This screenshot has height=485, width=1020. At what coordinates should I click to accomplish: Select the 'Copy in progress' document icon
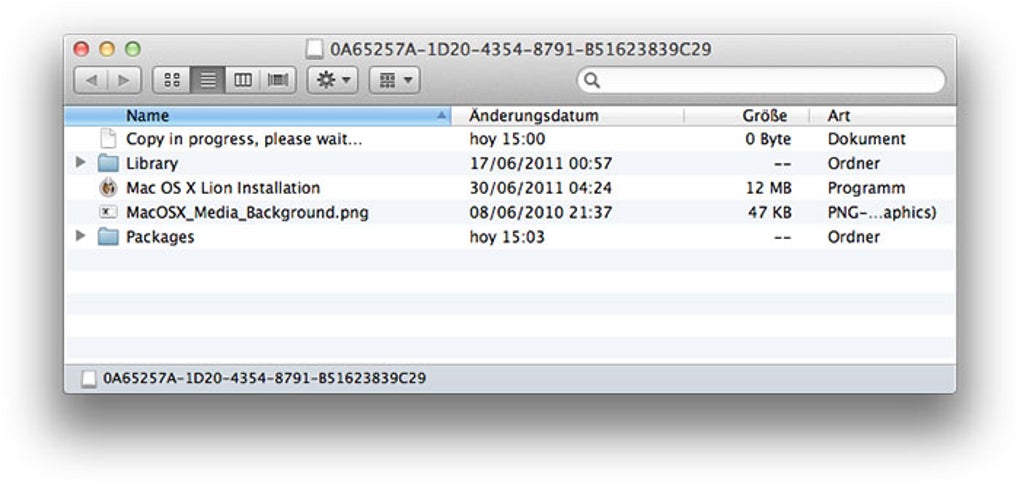(x=108, y=138)
